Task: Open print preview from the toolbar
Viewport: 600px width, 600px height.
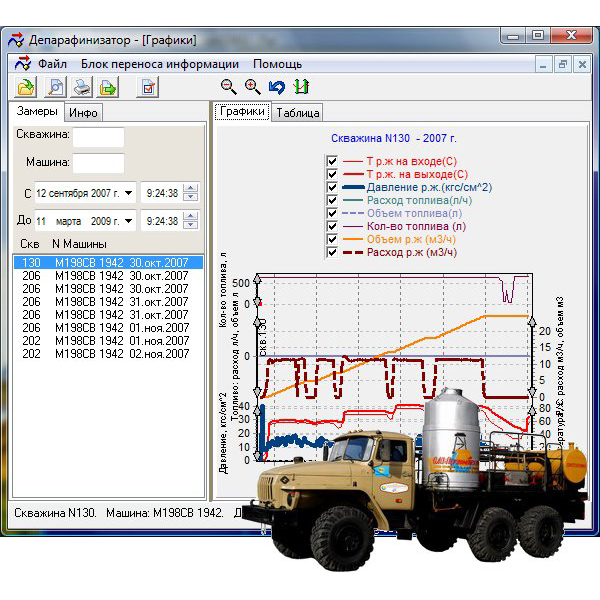Action: 57,88
